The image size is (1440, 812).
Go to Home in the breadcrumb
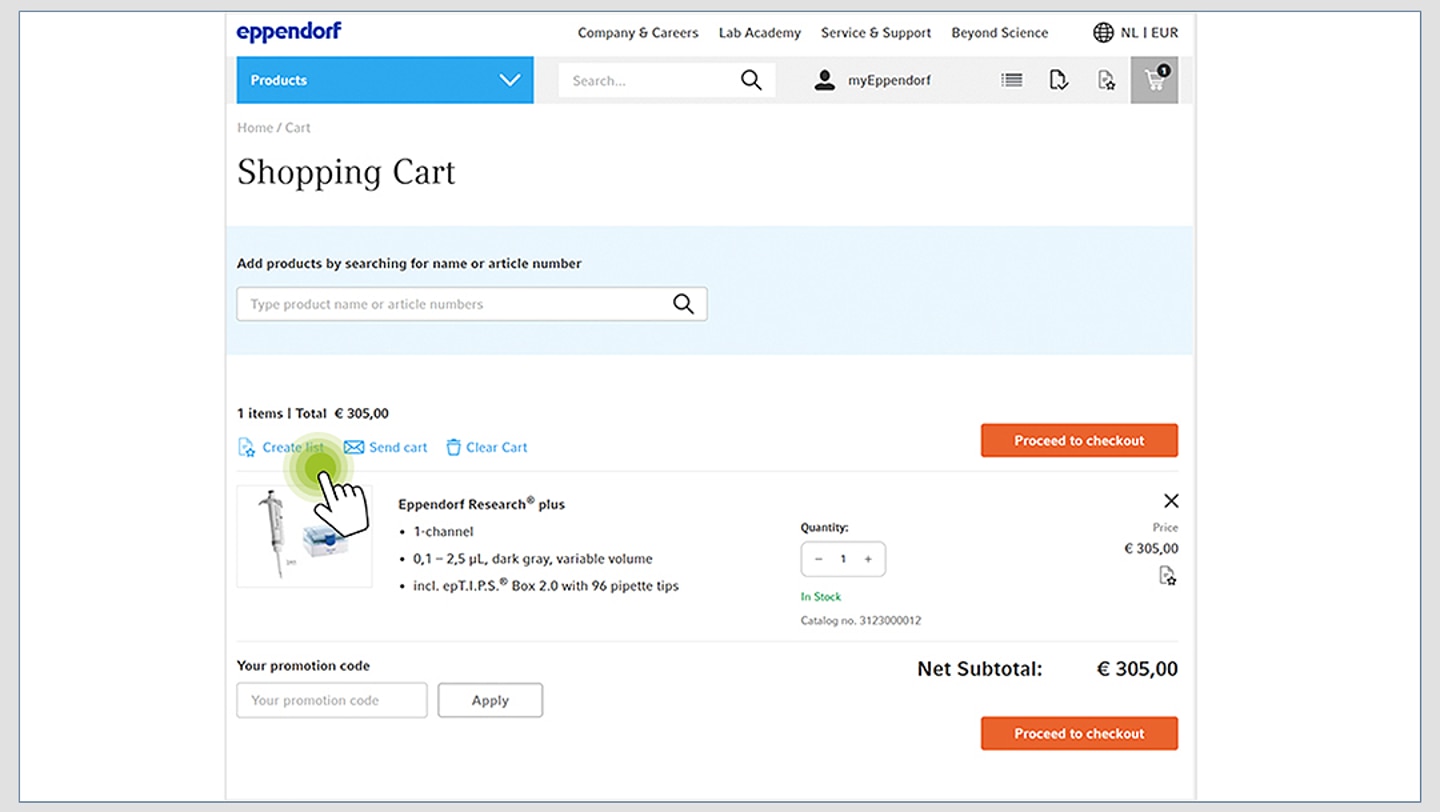pos(255,128)
